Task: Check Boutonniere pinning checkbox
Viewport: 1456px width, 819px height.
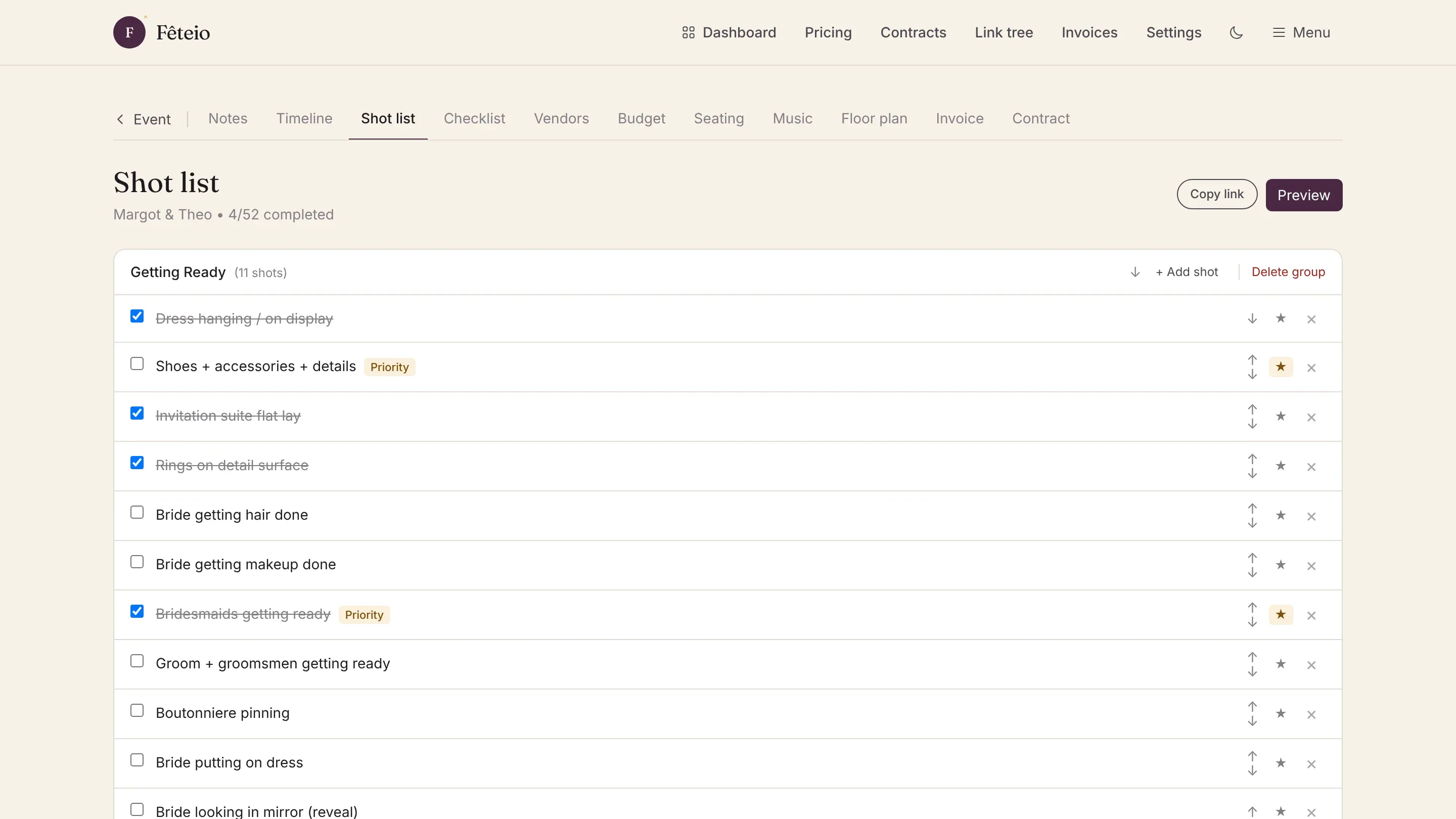Action: click(137, 710)
